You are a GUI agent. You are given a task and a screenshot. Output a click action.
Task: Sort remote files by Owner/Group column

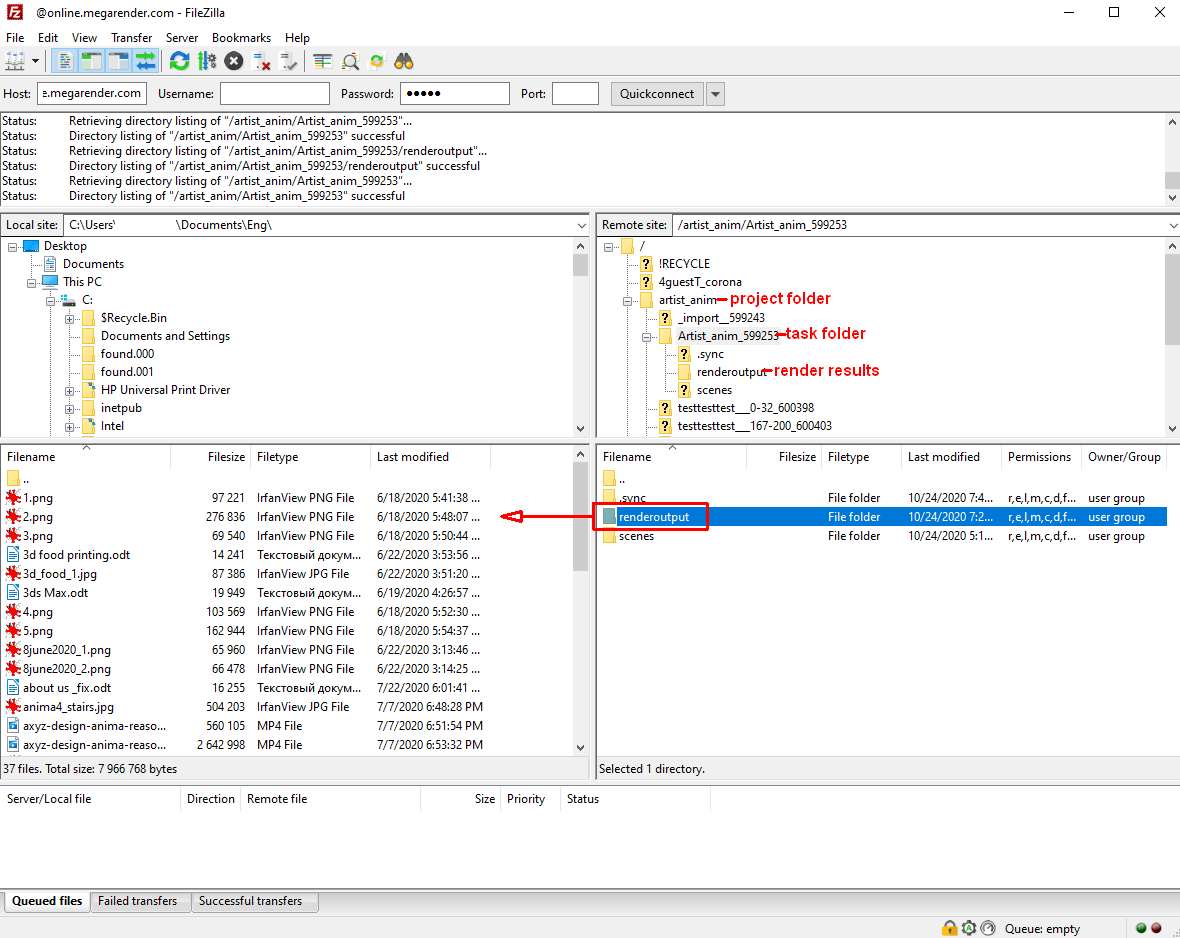[1124, 457]
